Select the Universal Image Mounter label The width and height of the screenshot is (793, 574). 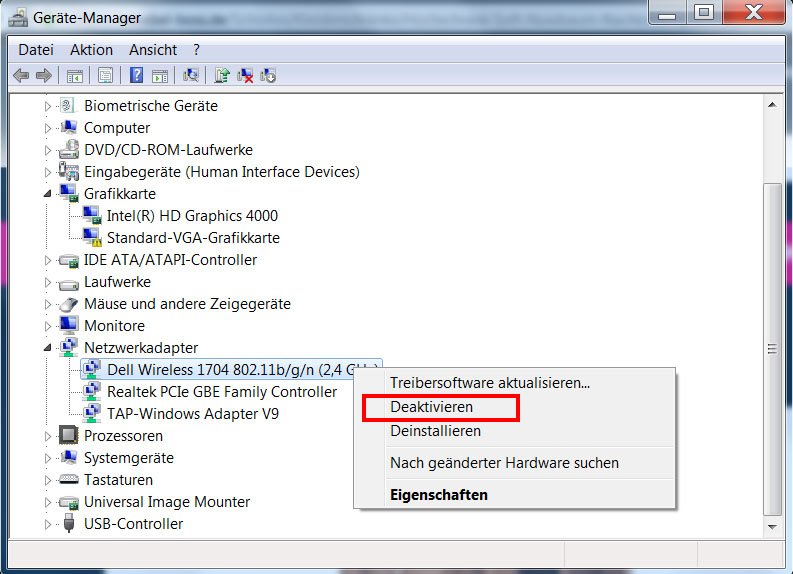[167, 502]
